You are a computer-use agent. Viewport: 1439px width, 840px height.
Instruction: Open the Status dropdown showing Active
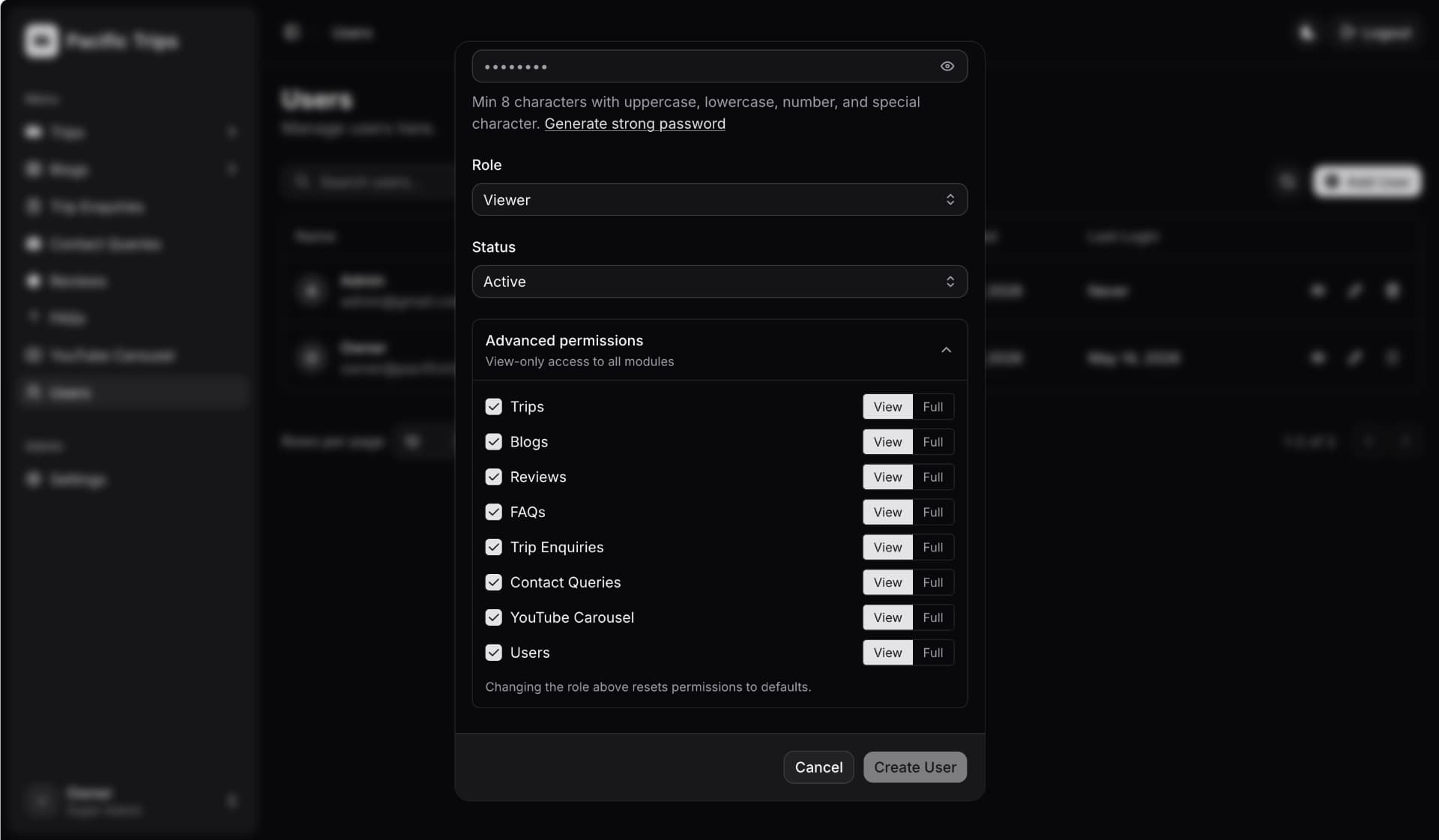[719, 282]
